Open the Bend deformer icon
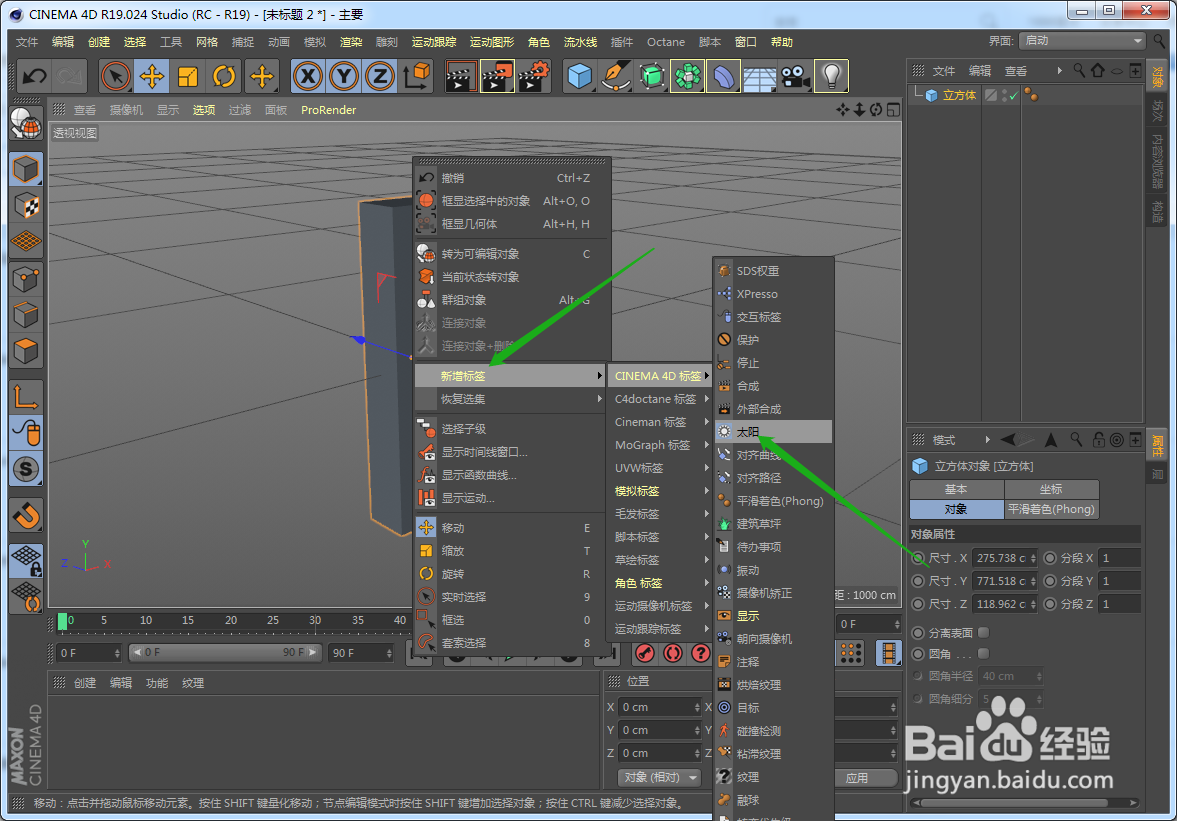The width and height of the screenshot is (1177, 821). (724, 77)
